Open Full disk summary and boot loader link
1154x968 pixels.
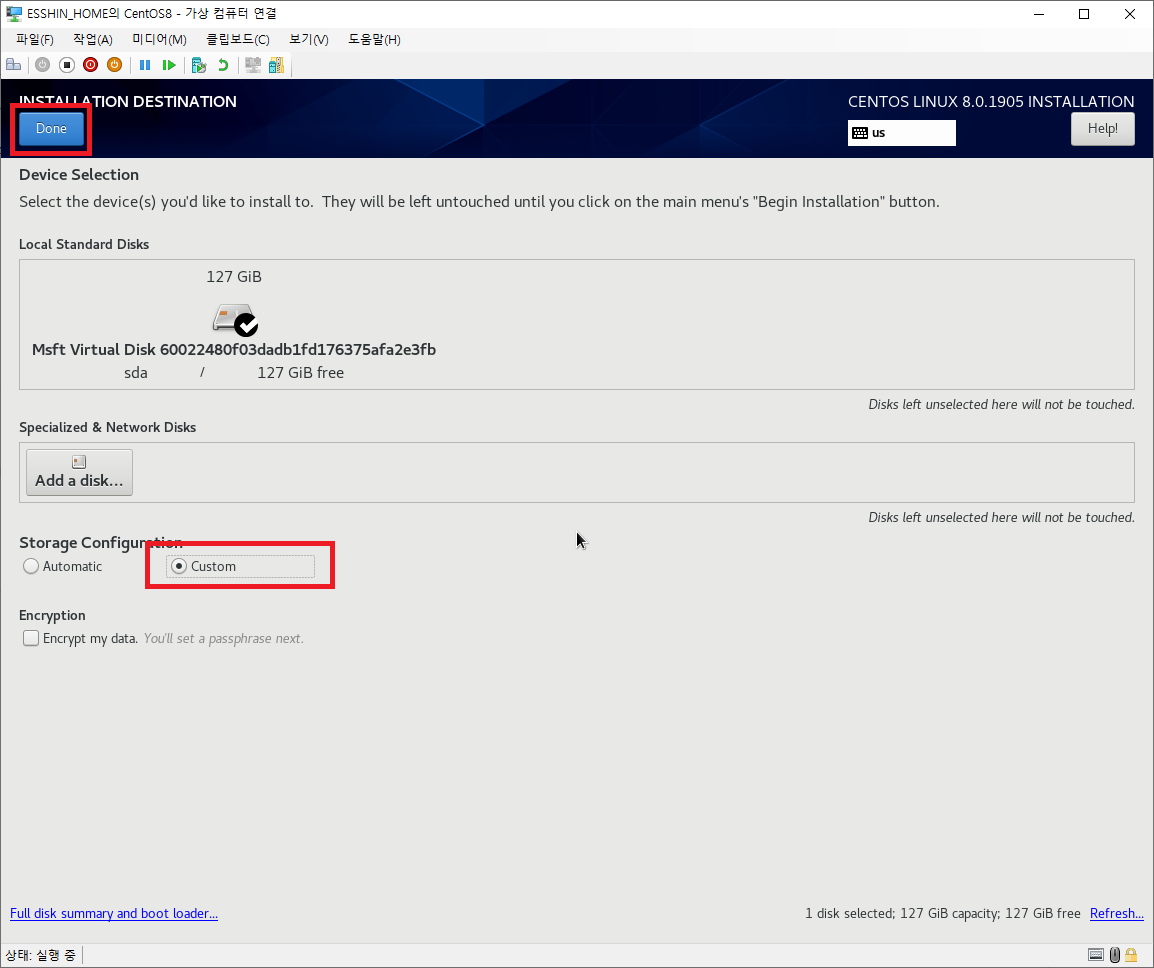(x=114, y=913)
